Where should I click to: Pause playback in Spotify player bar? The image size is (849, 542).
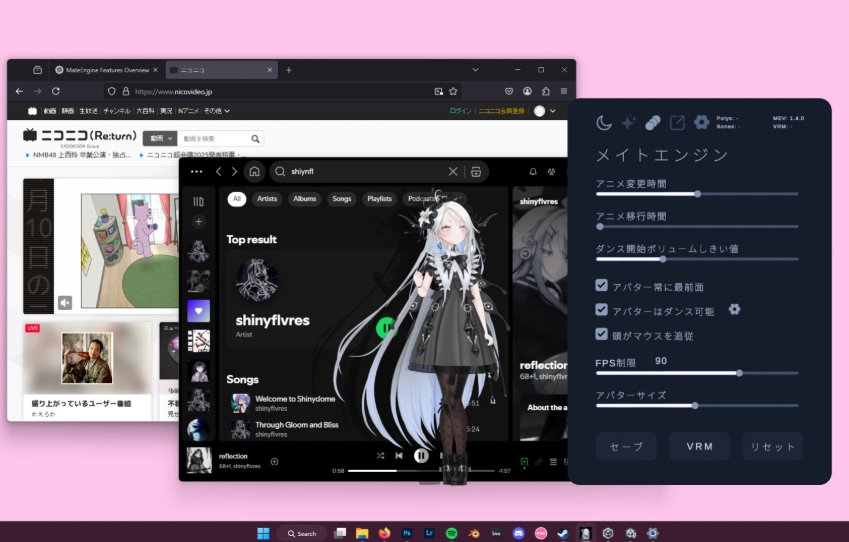[421, 456]
